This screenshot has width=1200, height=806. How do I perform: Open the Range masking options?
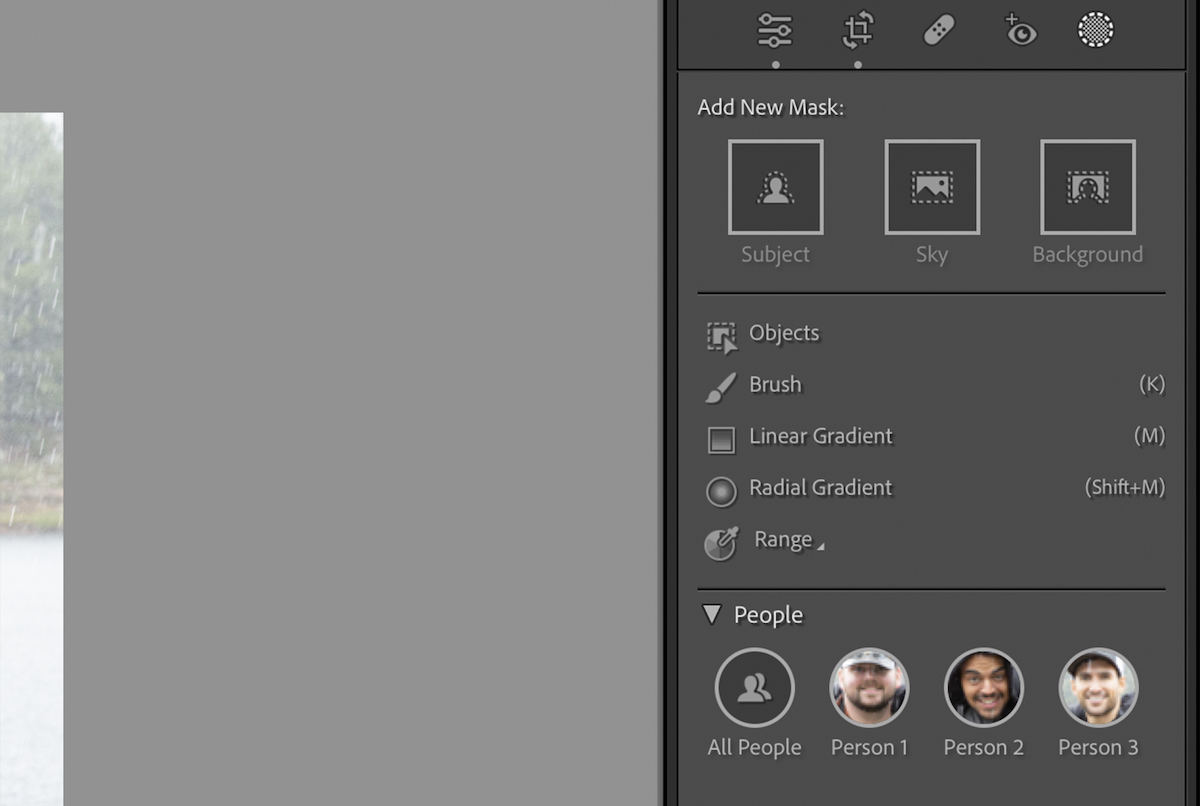(785, 540)
